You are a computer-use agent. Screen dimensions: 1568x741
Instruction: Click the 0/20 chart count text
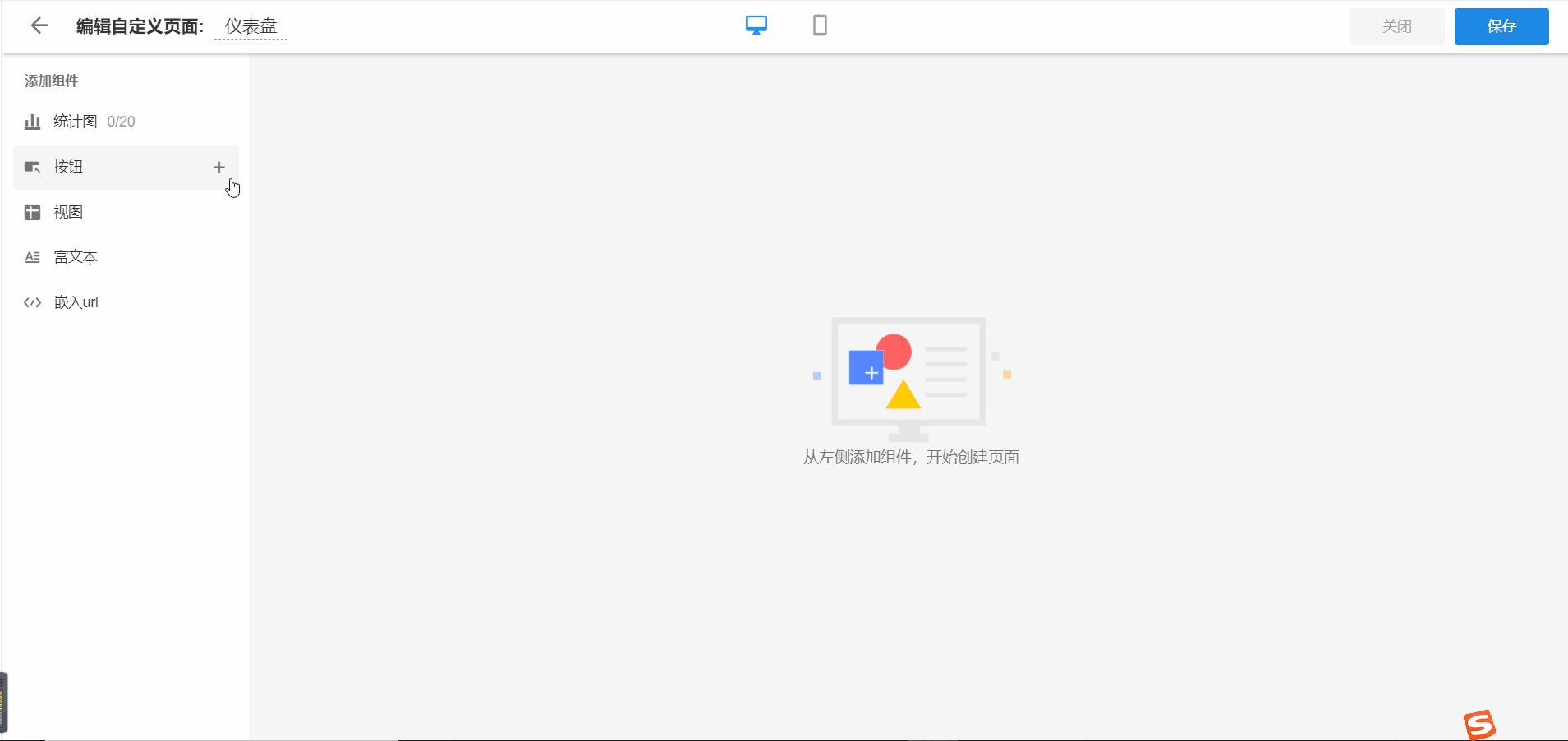point(121,122)
